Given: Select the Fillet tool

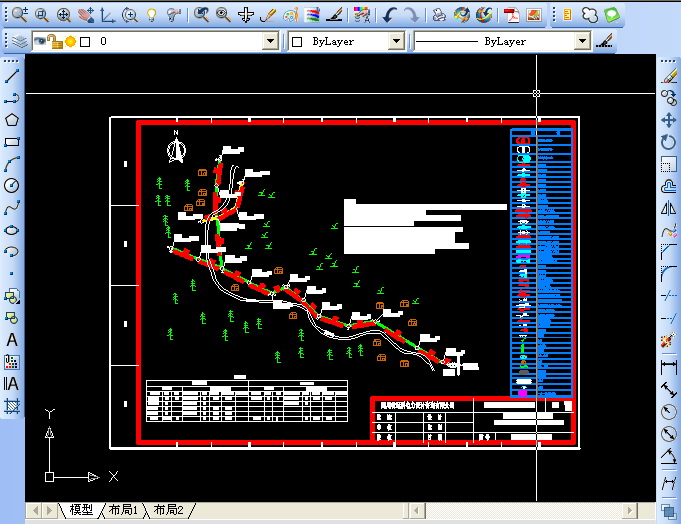Looking at the screenshot, I should pyautogui.click(x=669, y=274).
